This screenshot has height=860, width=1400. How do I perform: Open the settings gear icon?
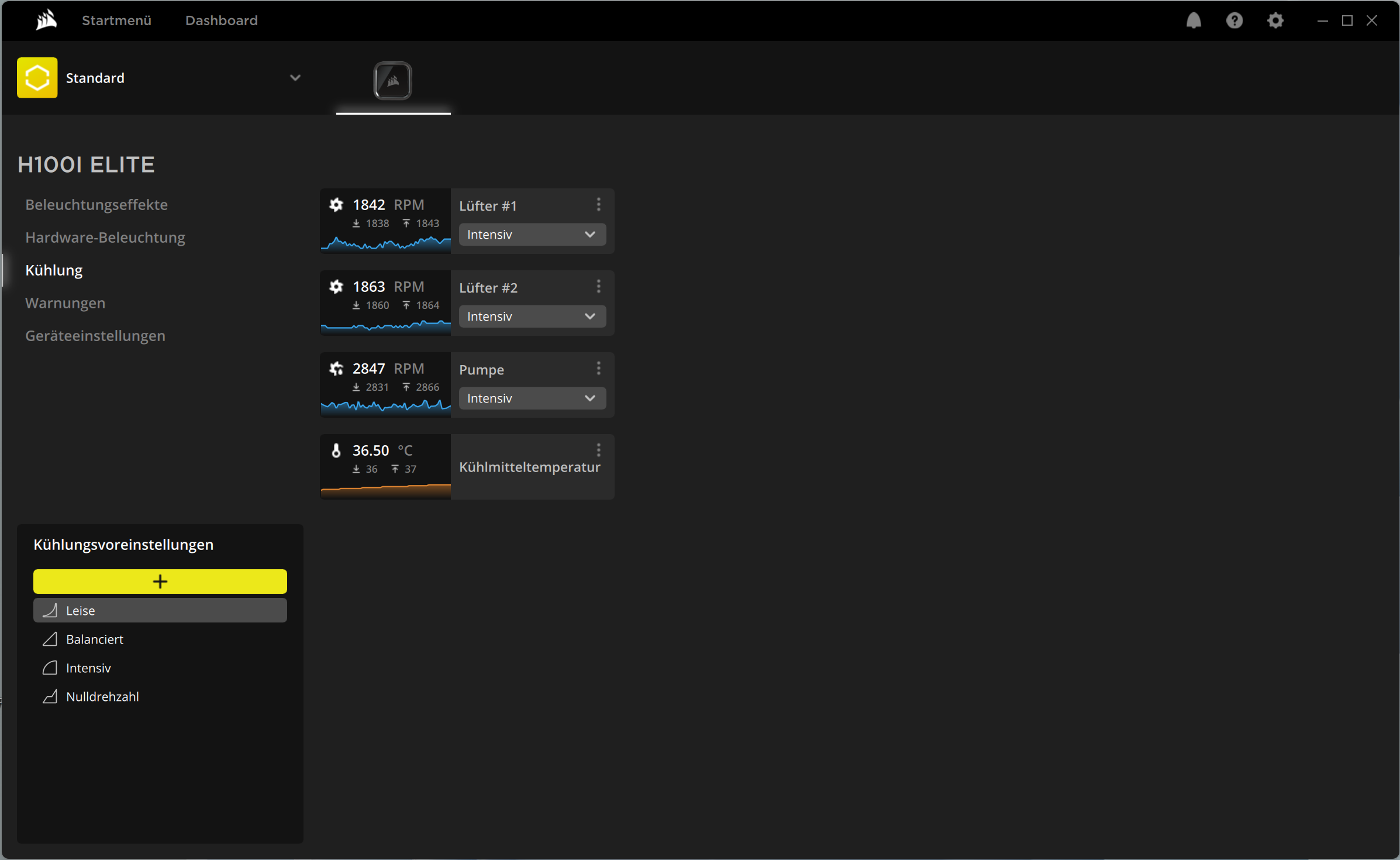tap(1275, 20)
